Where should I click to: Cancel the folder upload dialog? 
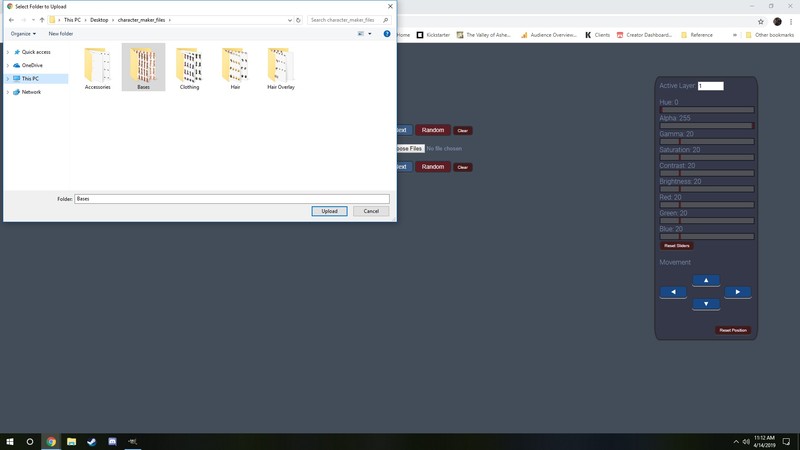(x=371, y=211)
